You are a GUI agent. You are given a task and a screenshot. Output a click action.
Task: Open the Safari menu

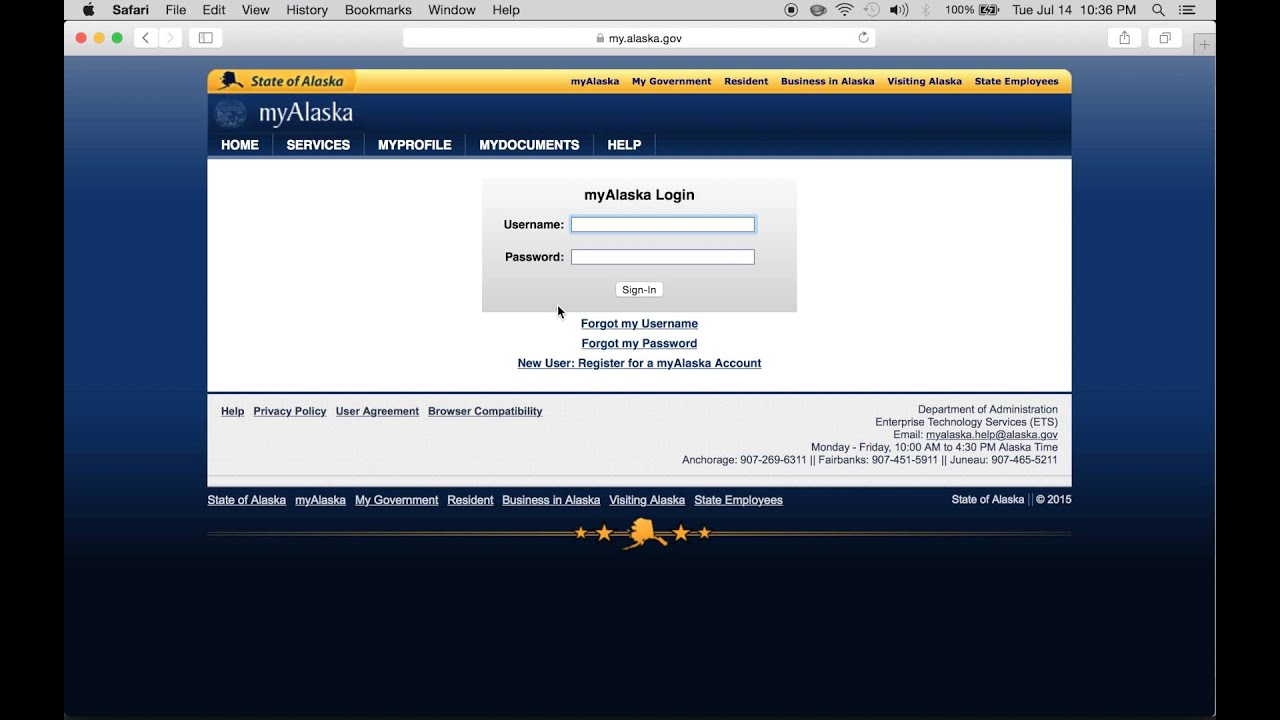[130, 10]
